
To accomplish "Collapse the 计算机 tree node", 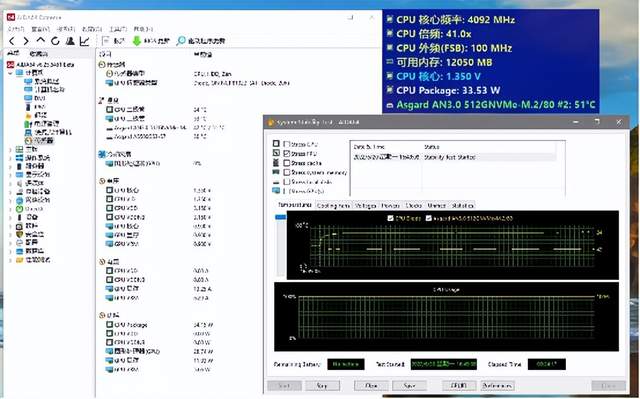I will (x=10, y=73).
